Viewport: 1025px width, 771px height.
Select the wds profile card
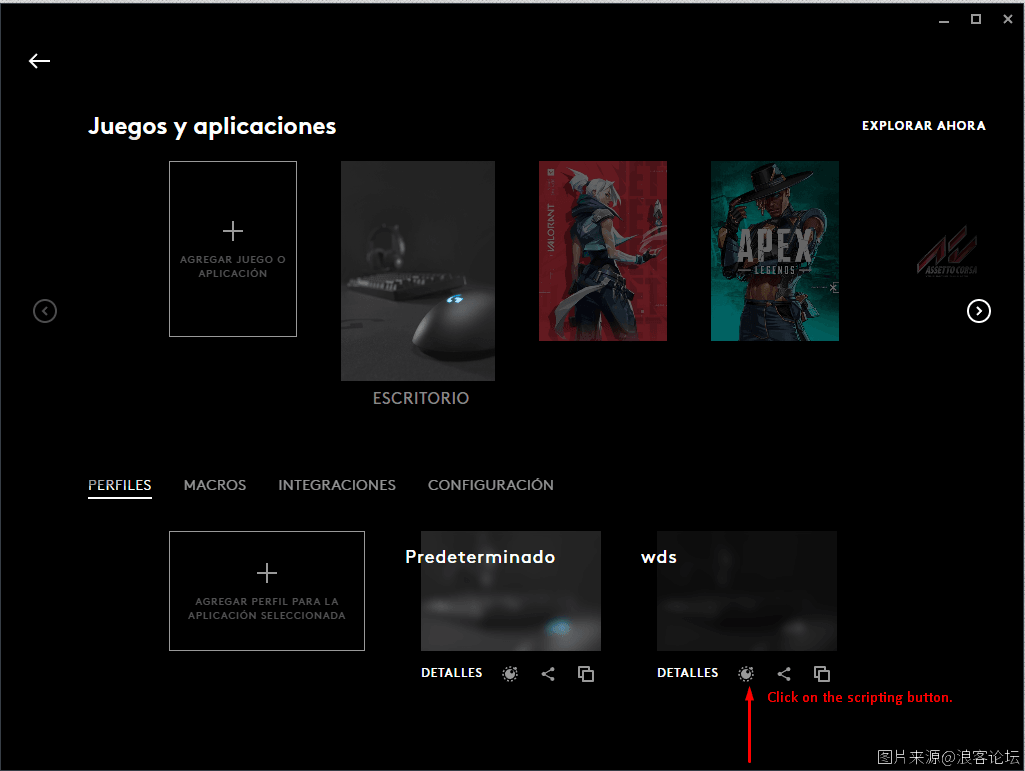pyautogui.click(x=747, y=591)
